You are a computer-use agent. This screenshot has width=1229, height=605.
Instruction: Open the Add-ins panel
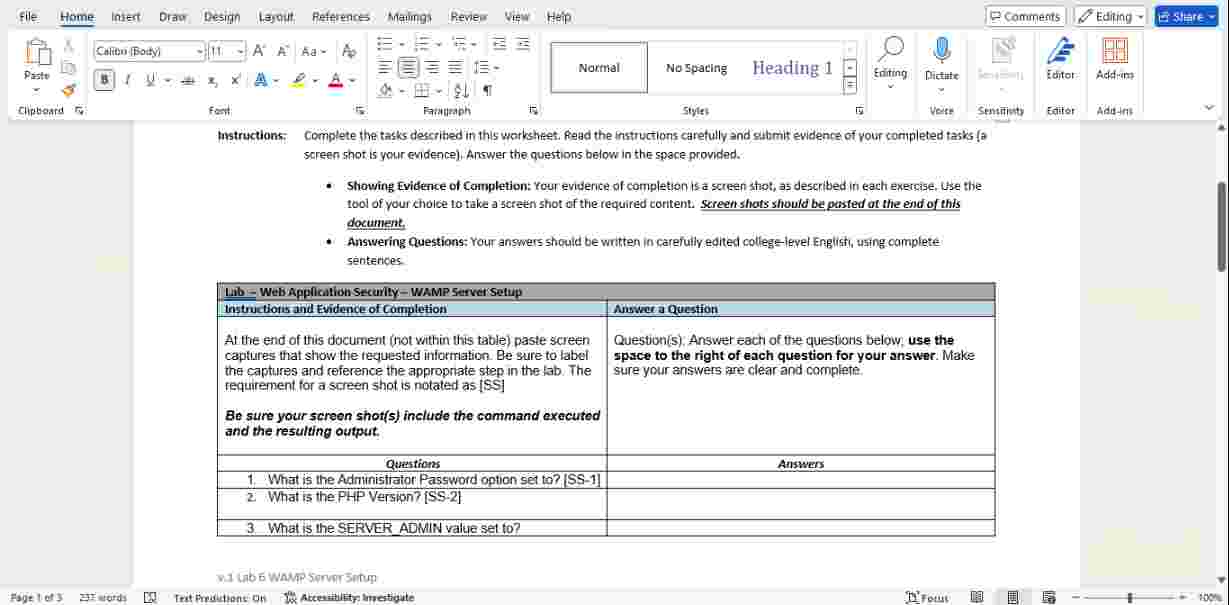[1115, 67]
